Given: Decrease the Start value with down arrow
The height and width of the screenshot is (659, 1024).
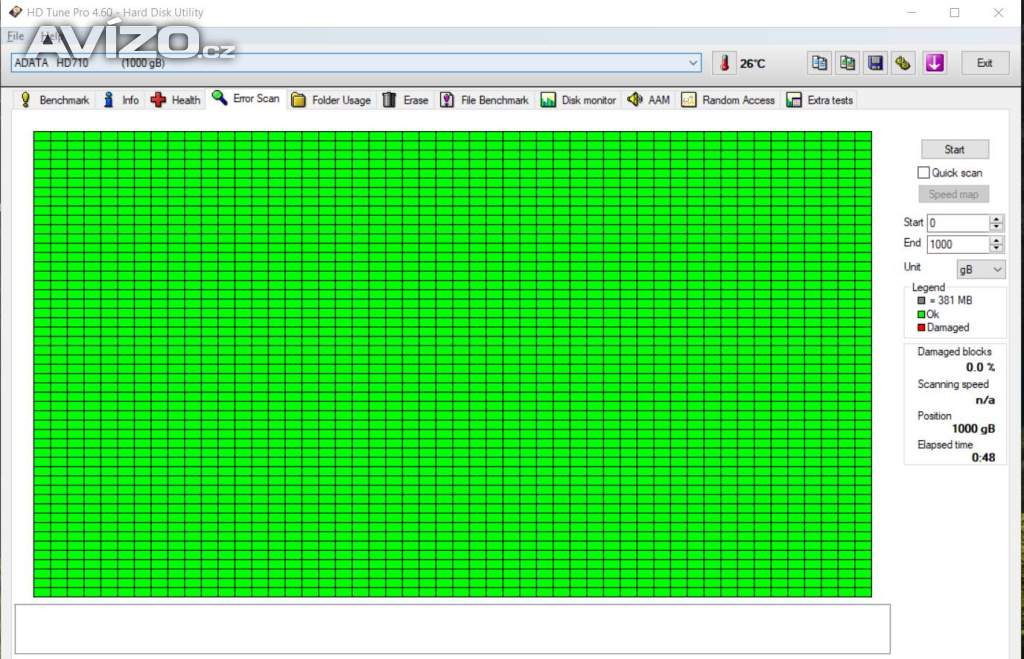Looking at the screenshot, I should pyautogui.click(x=996, y=227).
